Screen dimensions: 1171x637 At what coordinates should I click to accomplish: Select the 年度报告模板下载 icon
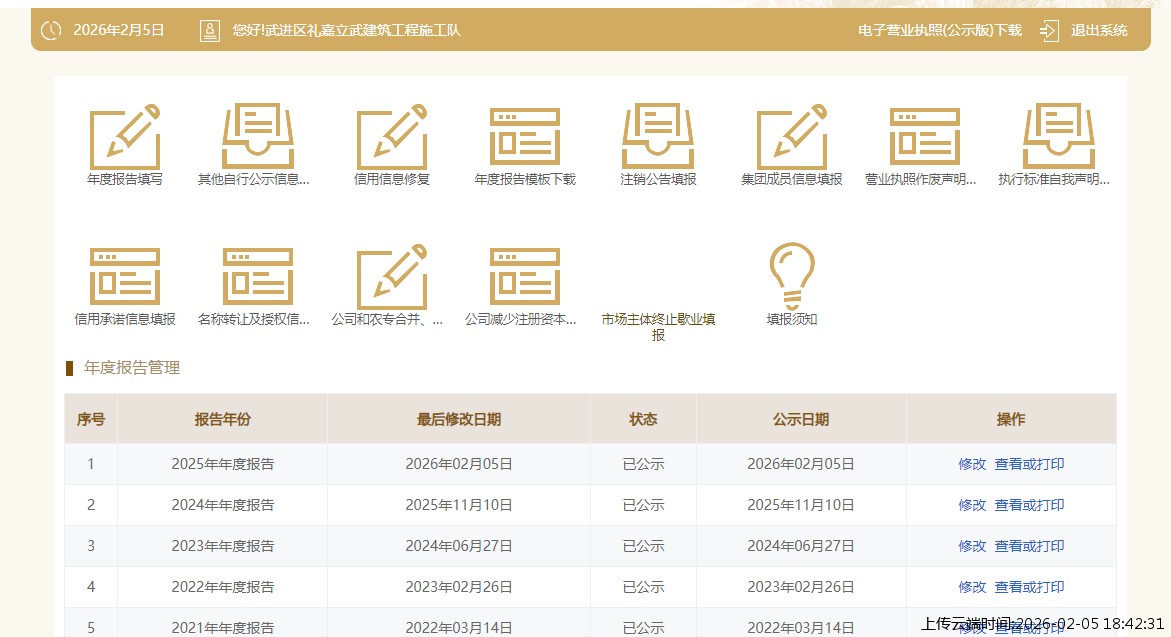click(x=524, y=136)
